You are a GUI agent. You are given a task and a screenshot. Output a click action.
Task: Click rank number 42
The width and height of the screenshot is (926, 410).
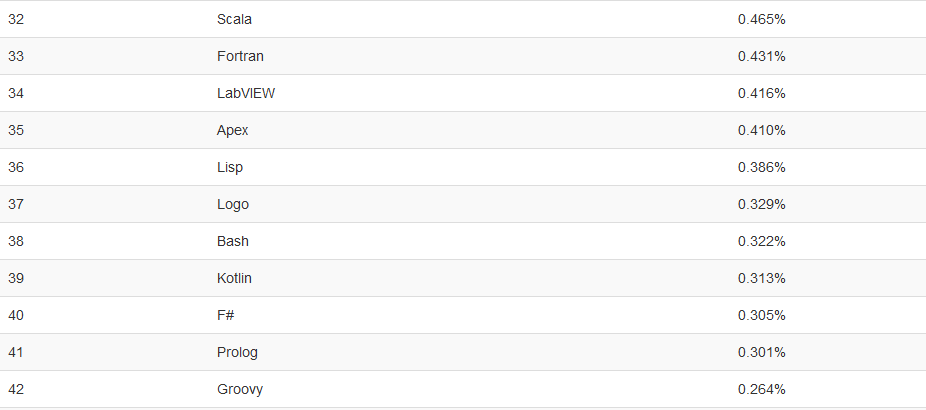(16, 389)
